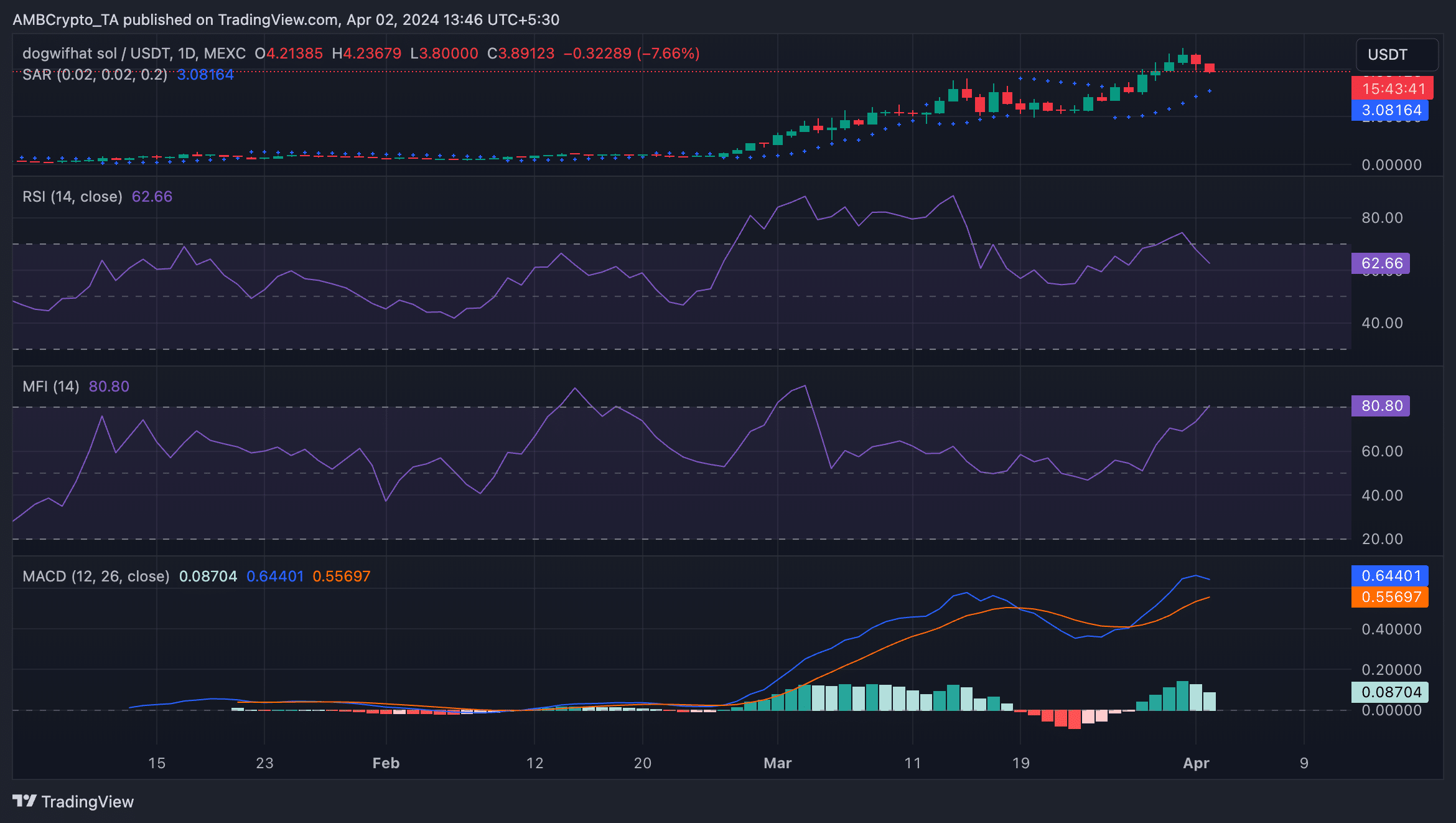Viewport: 1456px width, 823px height.
Task: Click the dogwifhat sol / USDT symbol title
Action: pyautogui.click(x=134, y=54)
